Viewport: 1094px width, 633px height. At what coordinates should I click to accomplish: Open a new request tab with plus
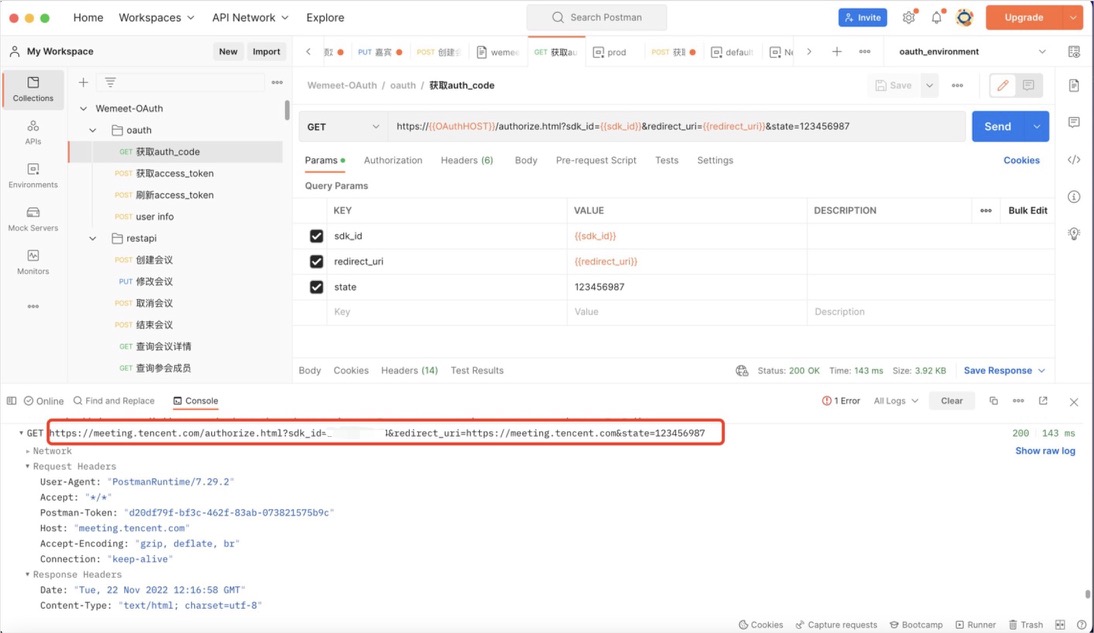[x=837, y=52]
